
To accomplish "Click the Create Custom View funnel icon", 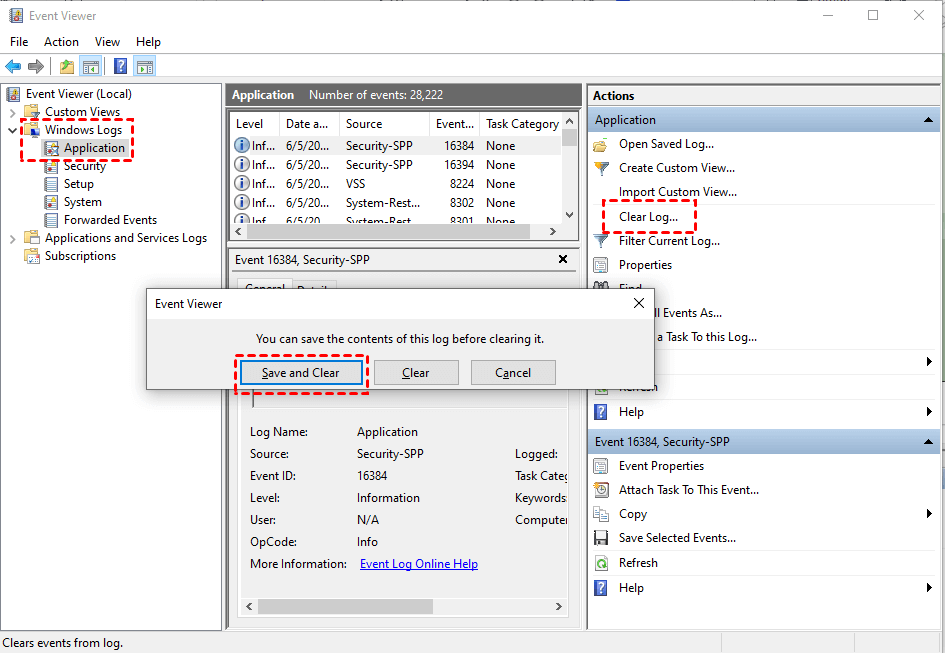I will point(601,168).
